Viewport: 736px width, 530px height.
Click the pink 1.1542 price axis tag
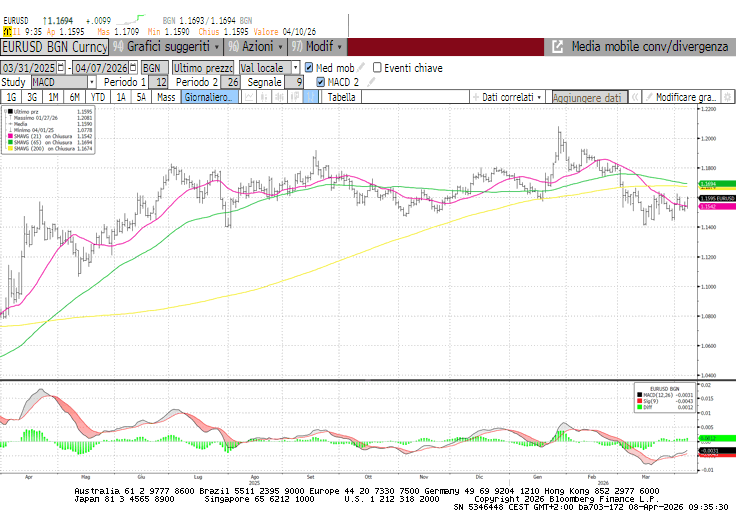tap(717, 206)
